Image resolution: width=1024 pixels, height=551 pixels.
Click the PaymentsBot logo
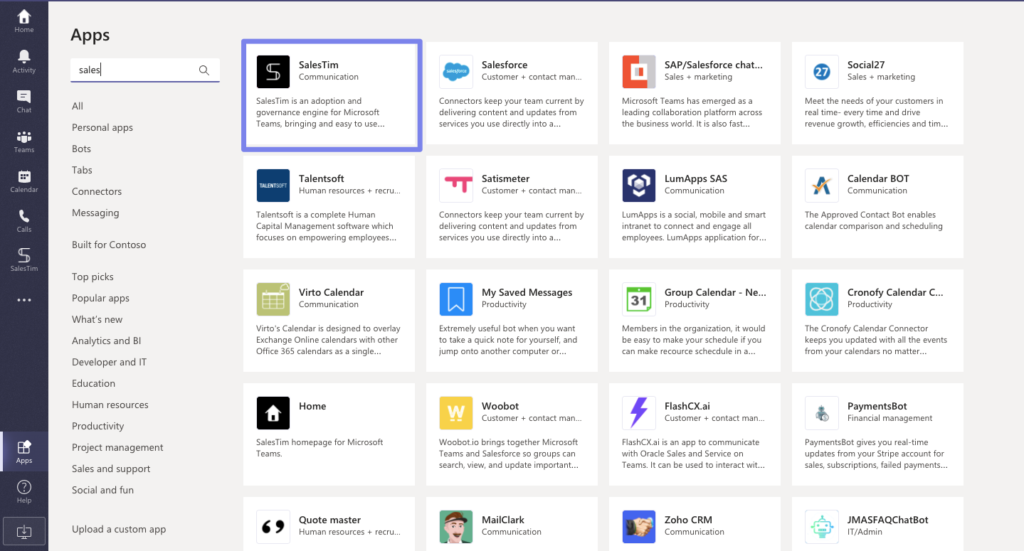822,413
